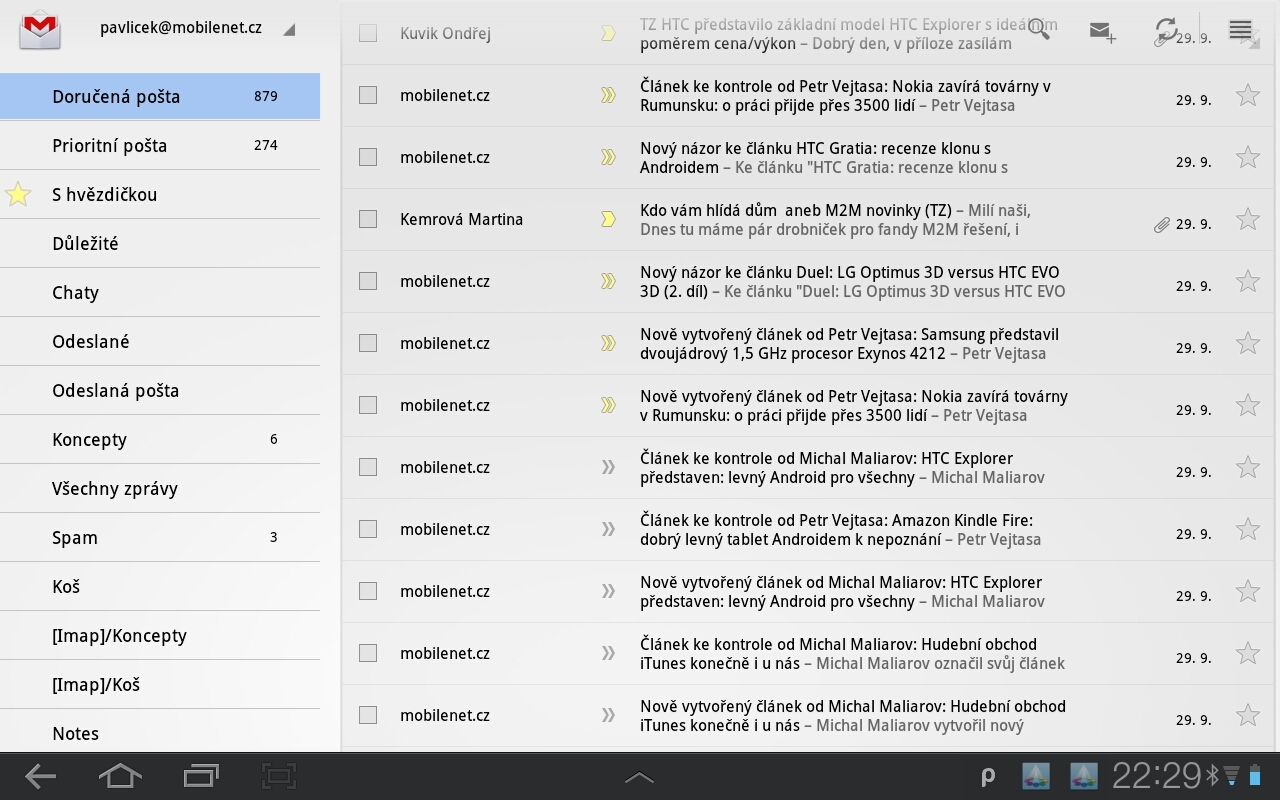Open the overflow menu icon
Viewport: 1280px width, 800px height.
click(1240, 30)
